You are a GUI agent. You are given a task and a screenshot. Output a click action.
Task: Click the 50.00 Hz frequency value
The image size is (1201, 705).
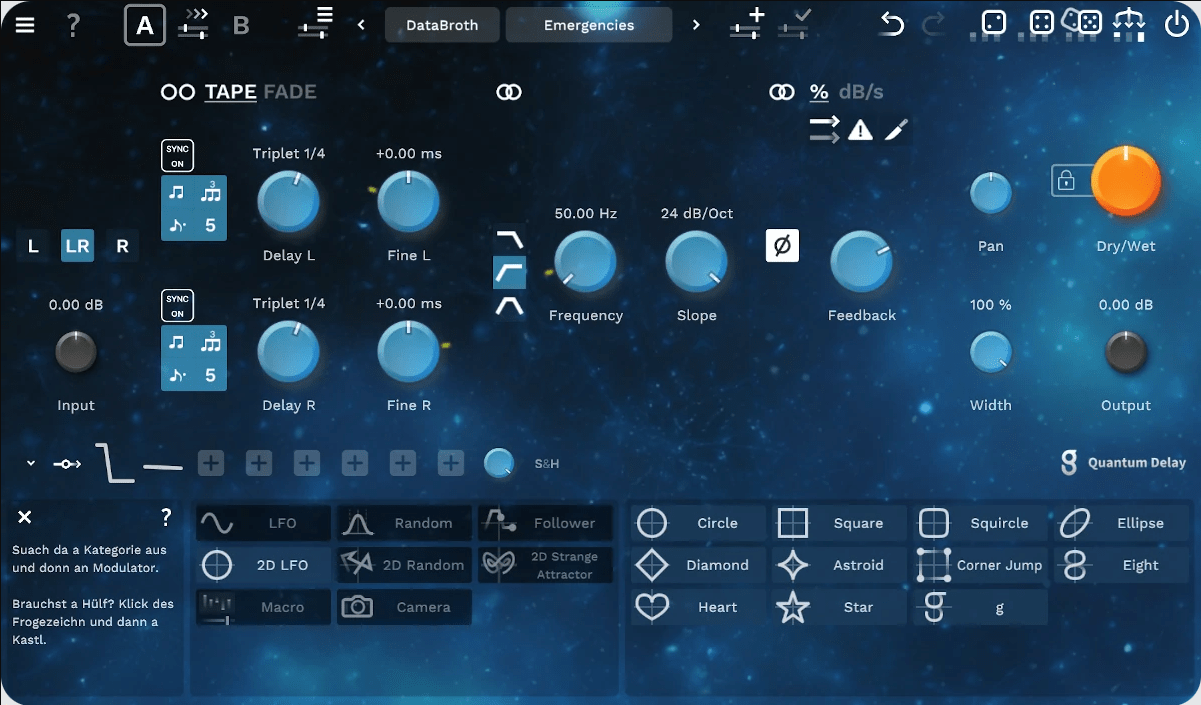(x=586, y=214)
